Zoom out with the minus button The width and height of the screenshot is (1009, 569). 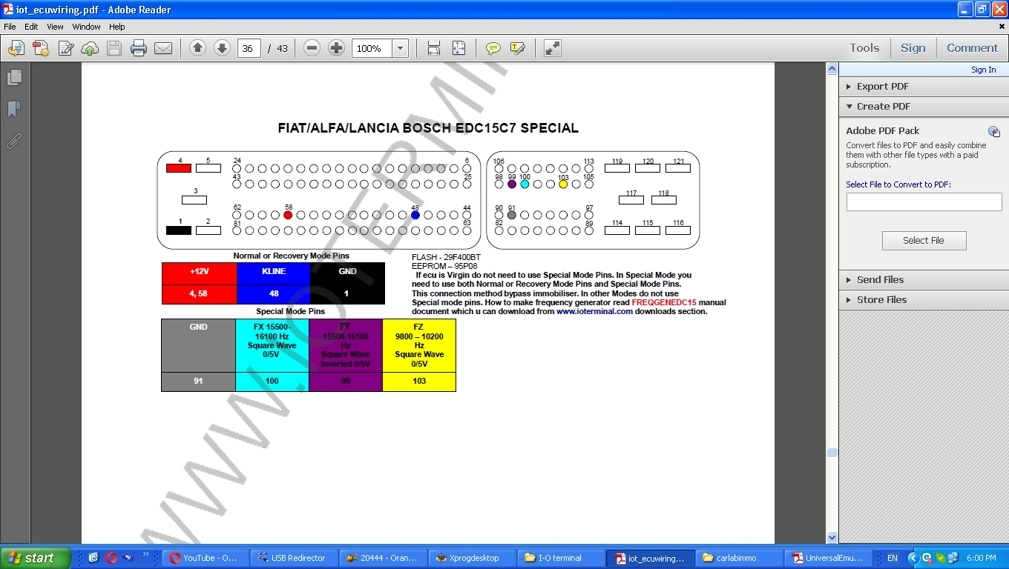[x=311, y=48]
